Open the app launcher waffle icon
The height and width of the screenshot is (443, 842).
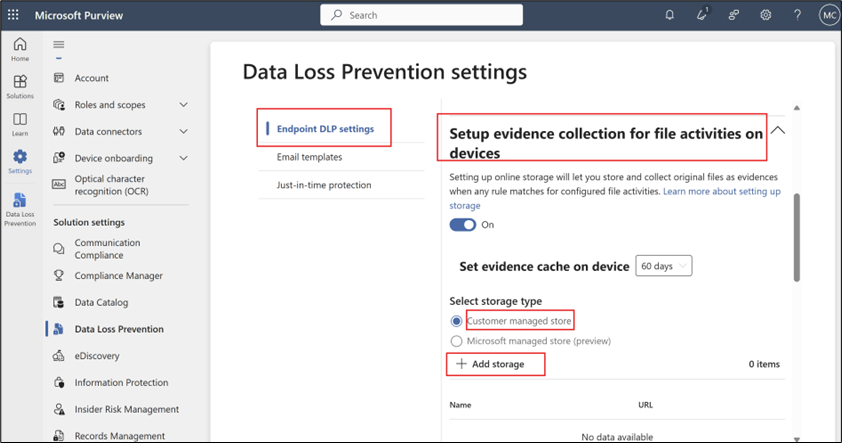coord(13,15)
